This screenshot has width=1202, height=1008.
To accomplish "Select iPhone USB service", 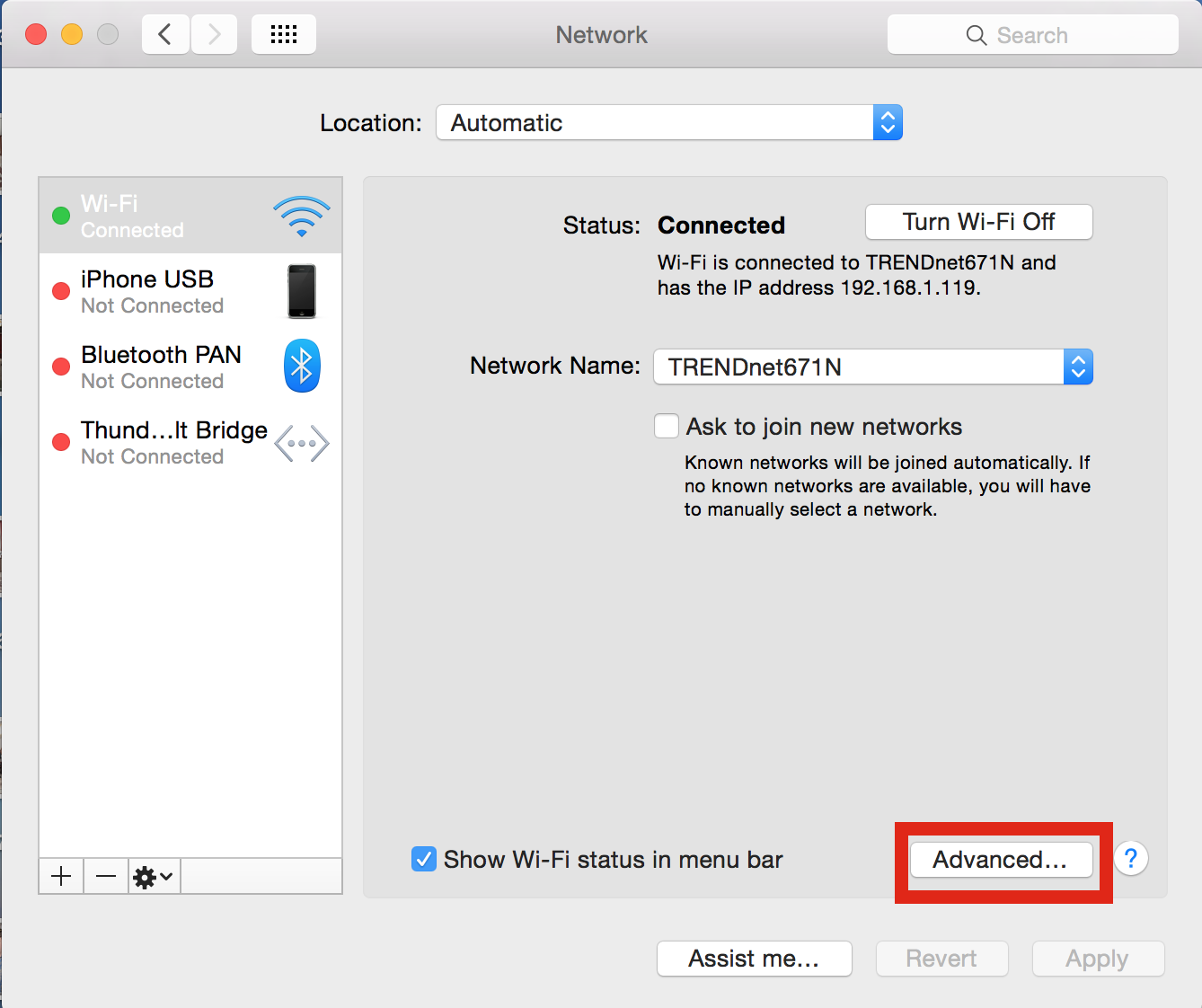I will click(x=190, y=291).
